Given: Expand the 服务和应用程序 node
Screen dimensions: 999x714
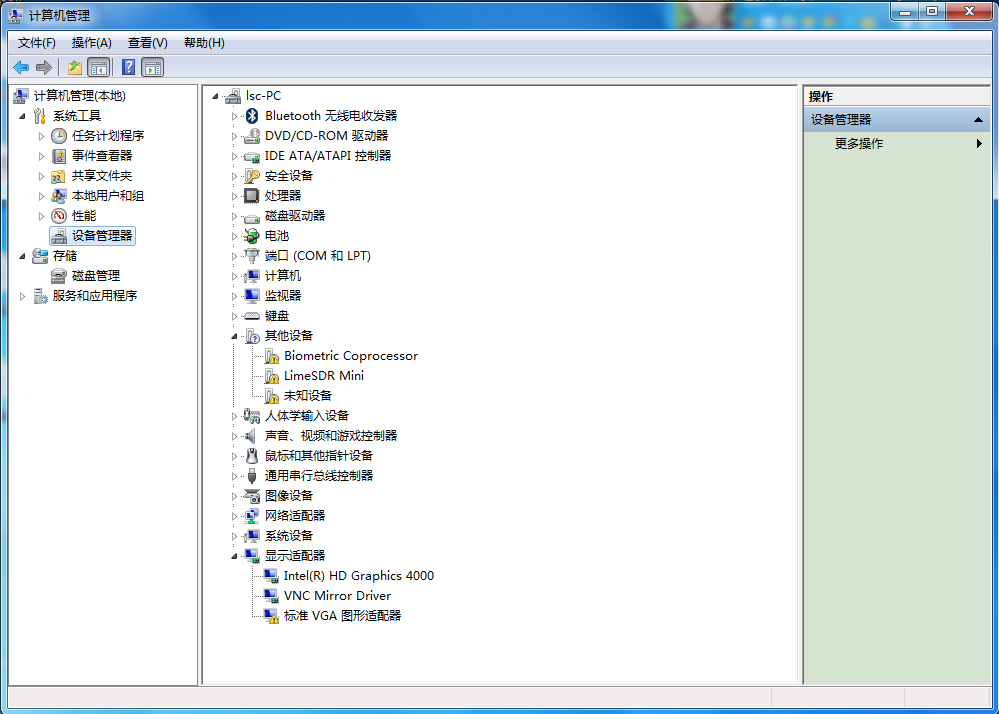Looking at the screenshot, I should [22, 296].
